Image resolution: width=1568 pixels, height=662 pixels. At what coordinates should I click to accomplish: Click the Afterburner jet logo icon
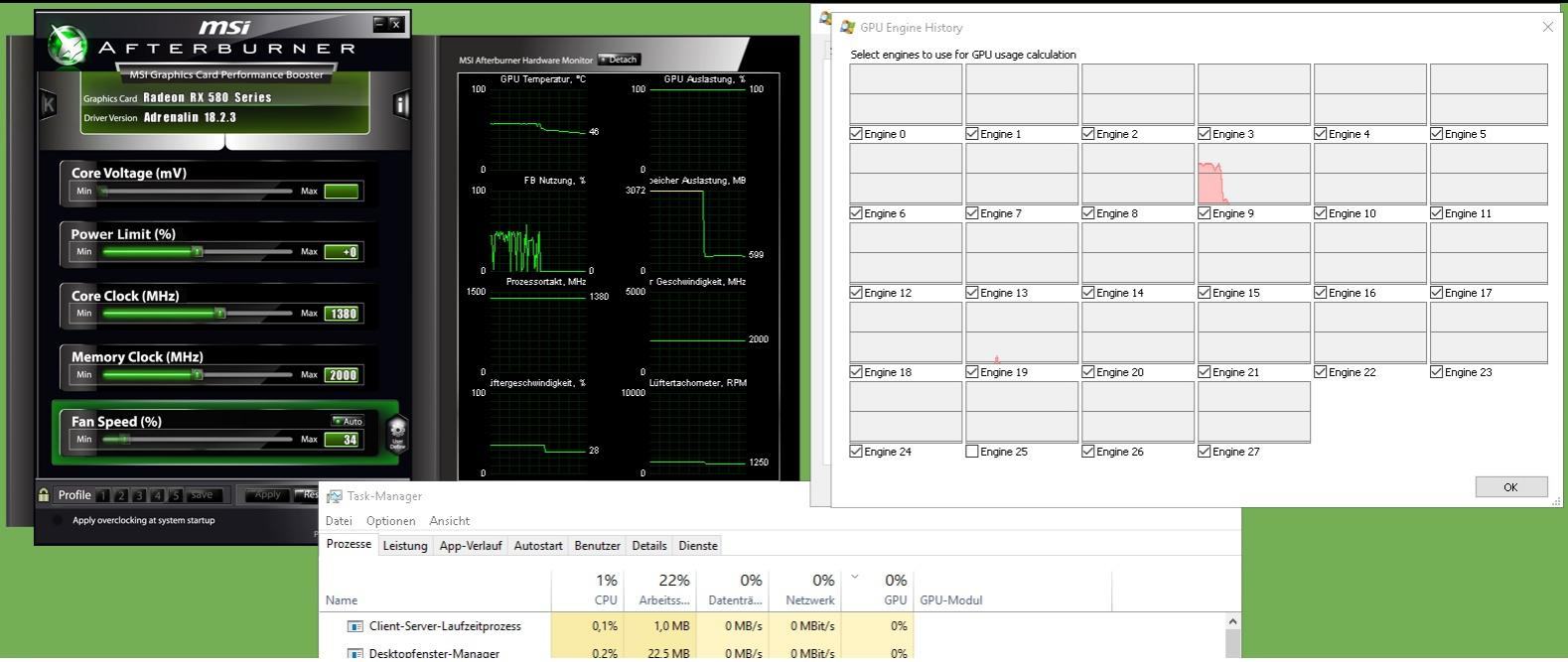tap(69, 46)
